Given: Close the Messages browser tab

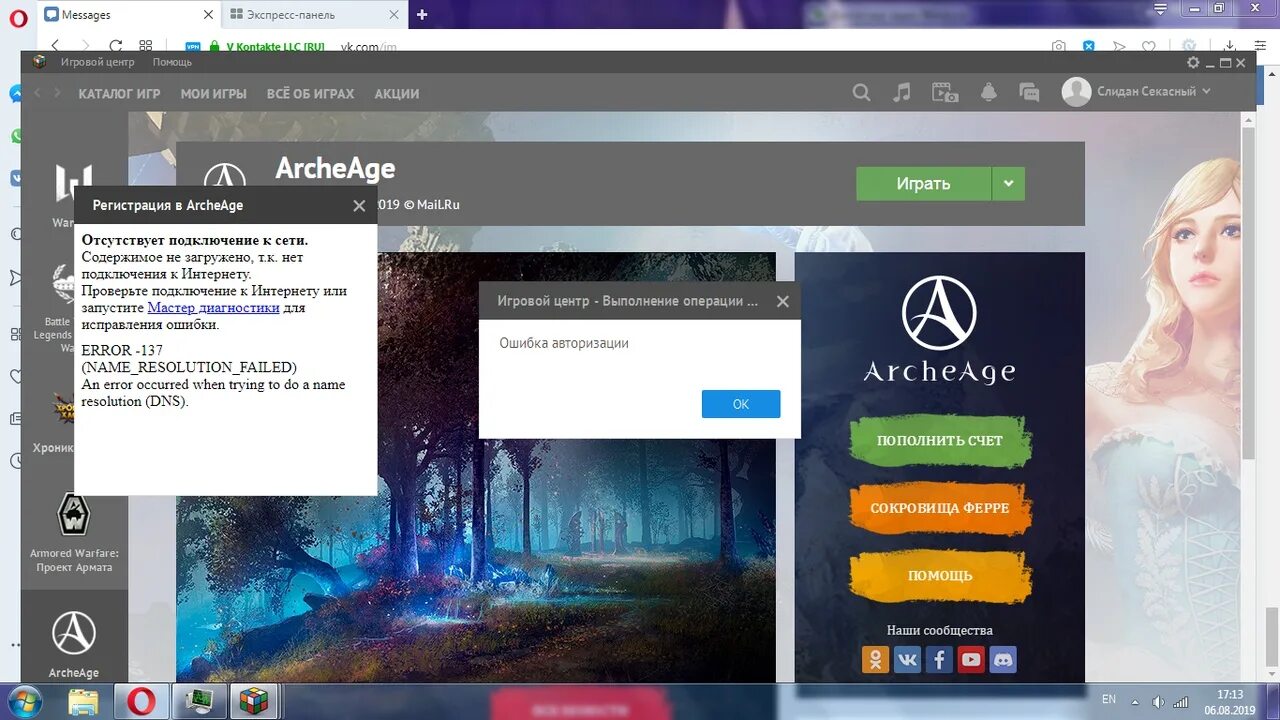Looking at the screenshot, I should coord(208,15).
